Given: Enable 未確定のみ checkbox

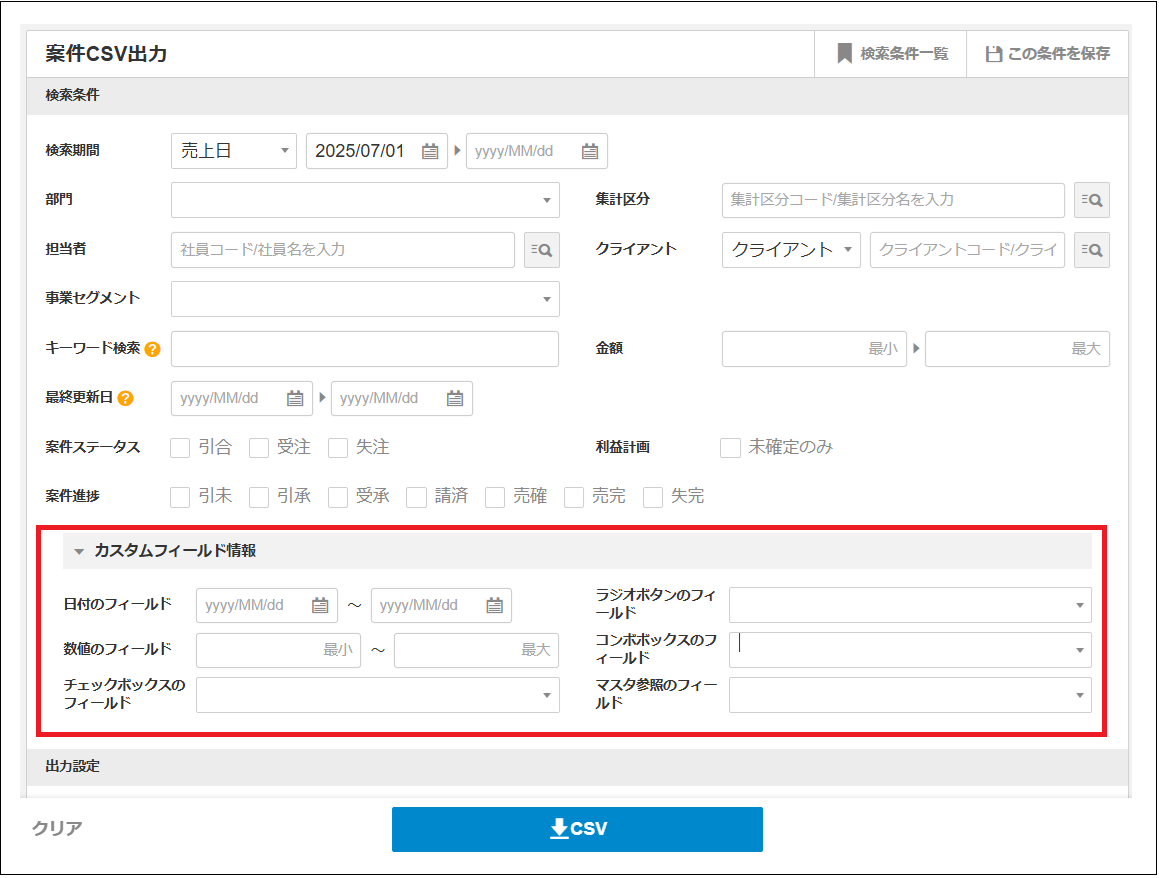Looking at the screenshot, I should 731,448.
